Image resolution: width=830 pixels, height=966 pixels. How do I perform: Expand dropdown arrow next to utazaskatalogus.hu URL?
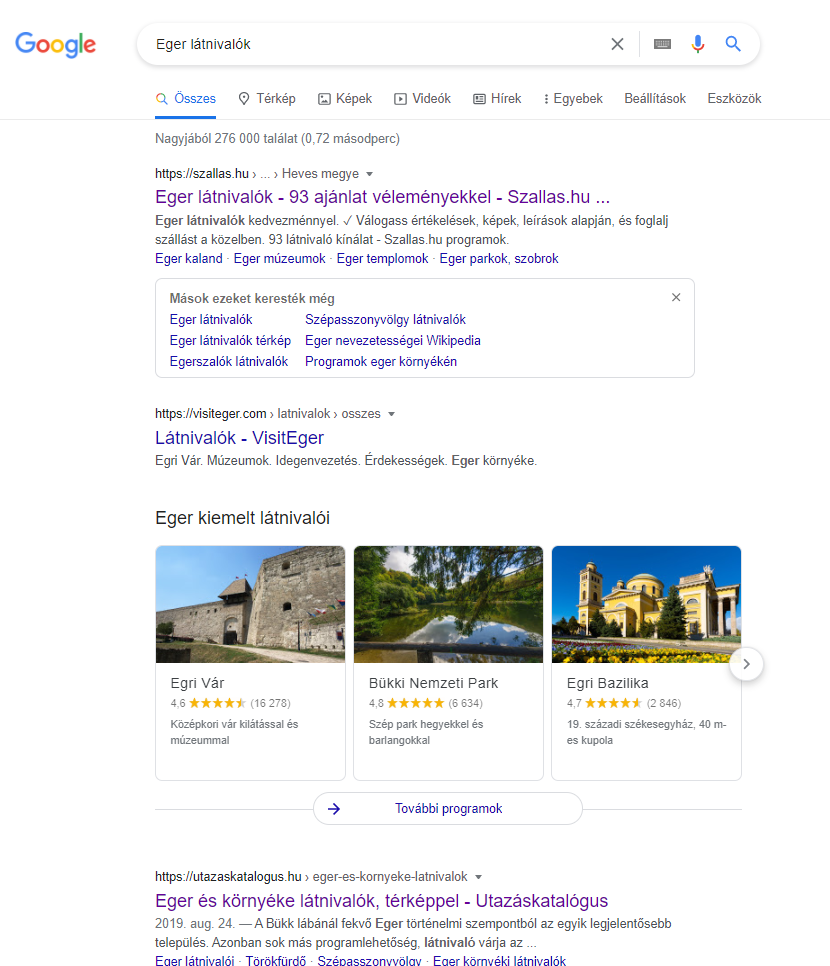[x=478, y=877]
